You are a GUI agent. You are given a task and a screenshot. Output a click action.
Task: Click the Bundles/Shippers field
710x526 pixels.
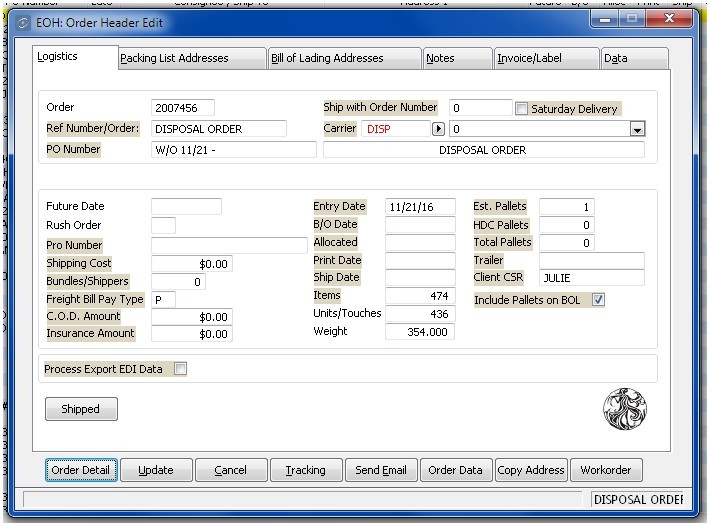tap(178, 282)
